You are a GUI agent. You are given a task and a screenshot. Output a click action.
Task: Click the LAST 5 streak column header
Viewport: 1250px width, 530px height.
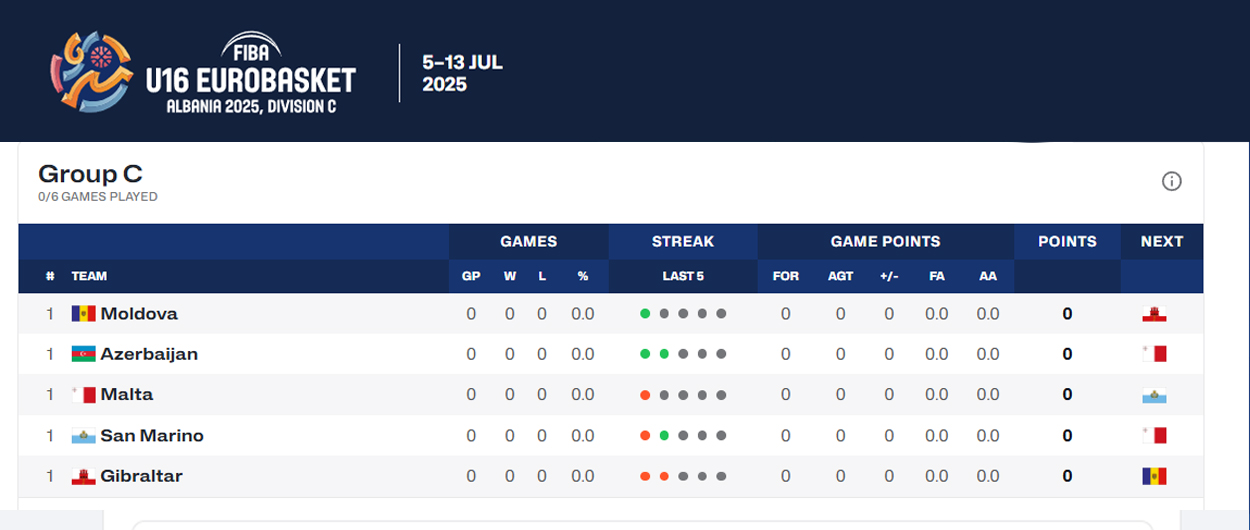683,276
